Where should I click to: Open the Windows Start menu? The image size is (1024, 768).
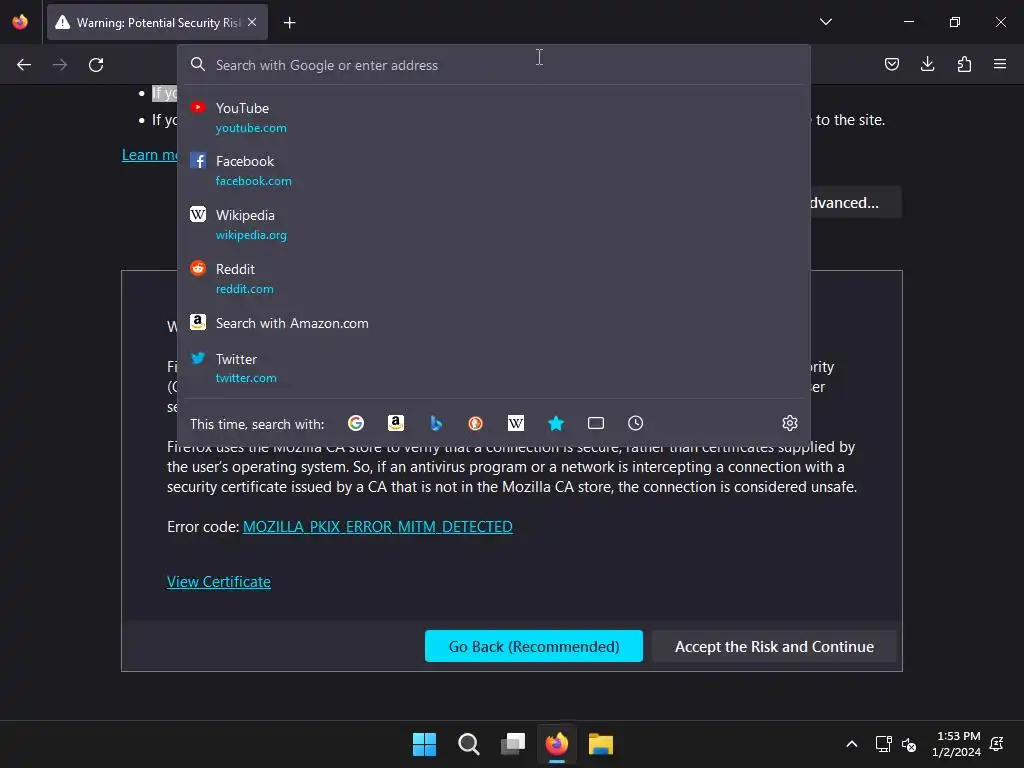(424, 744)
